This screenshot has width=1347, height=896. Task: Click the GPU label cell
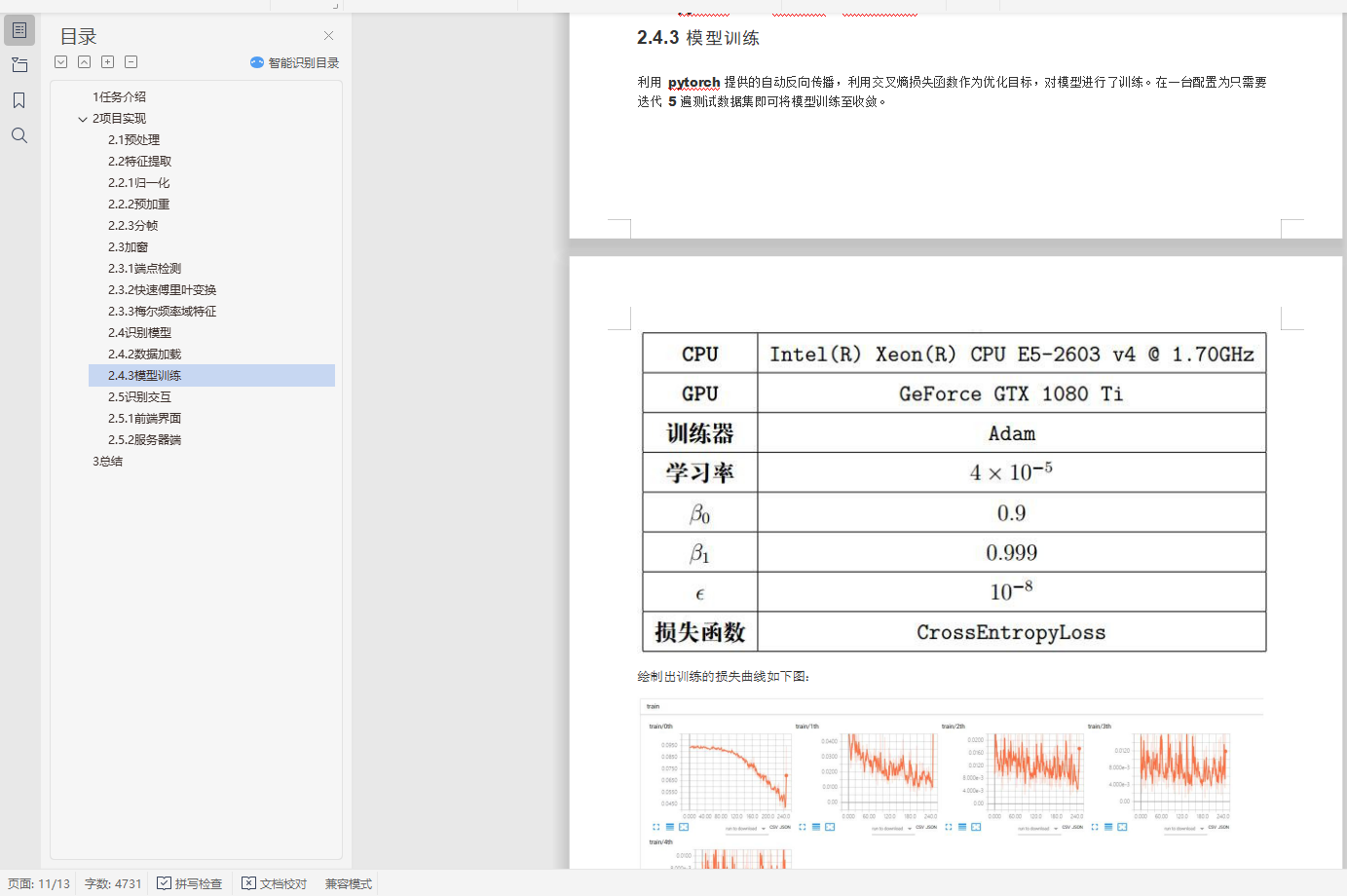[700, 393]
